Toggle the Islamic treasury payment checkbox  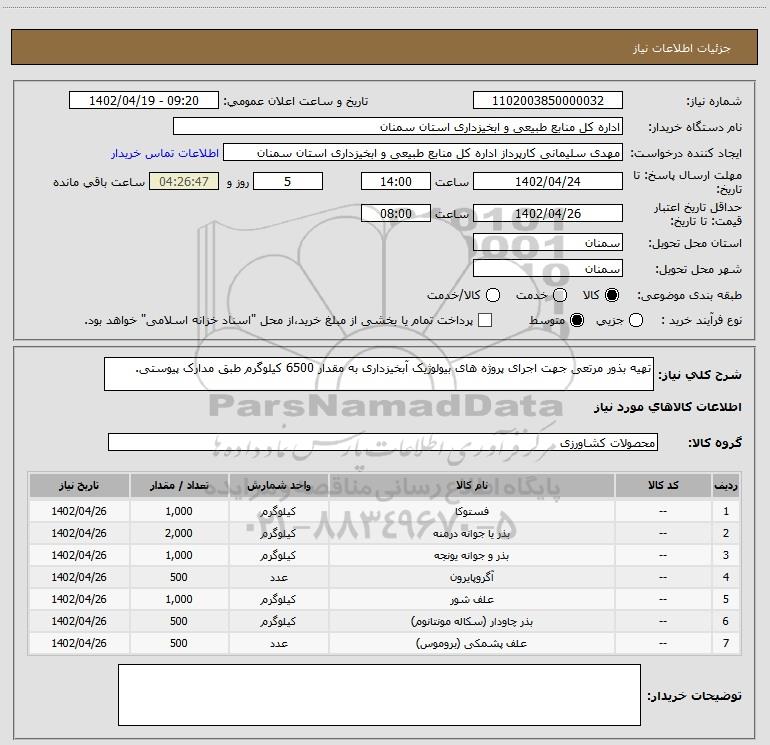tap(485, 320)
